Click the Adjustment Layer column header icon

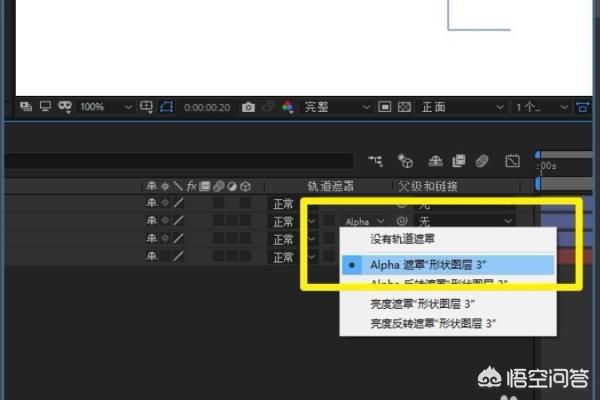coord(232,186)
